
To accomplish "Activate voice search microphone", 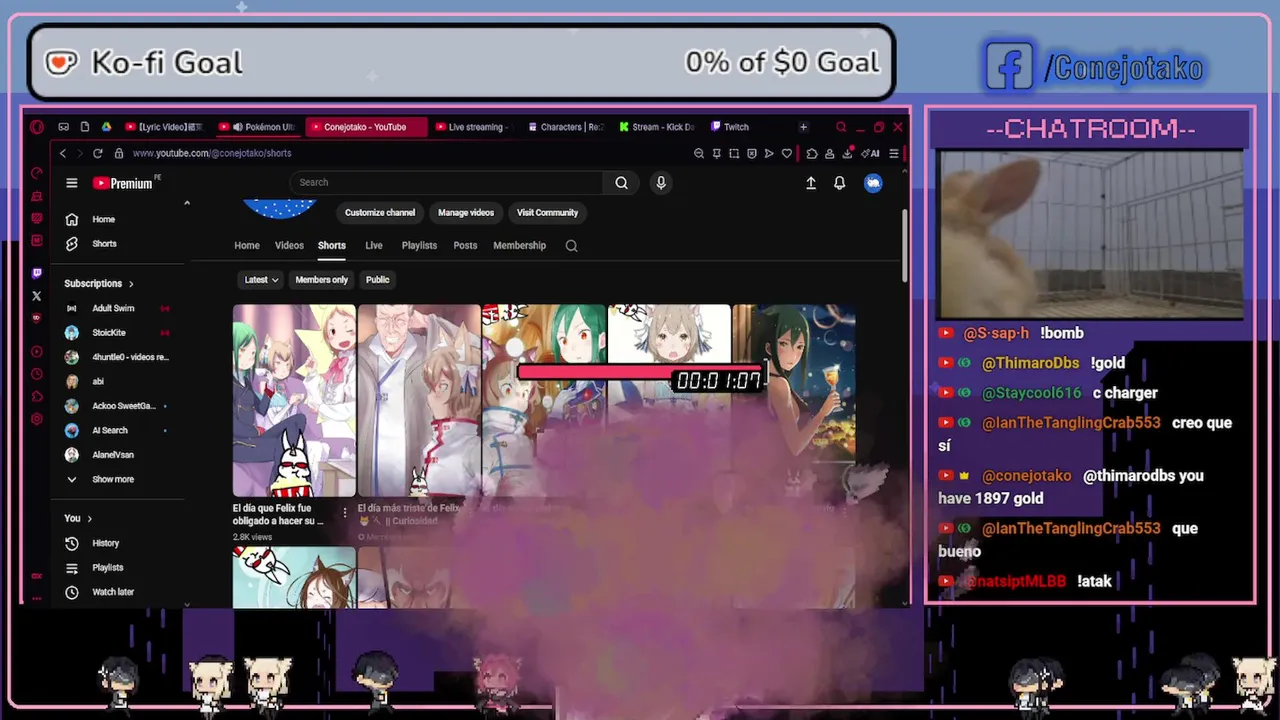I will coord(660,182).
